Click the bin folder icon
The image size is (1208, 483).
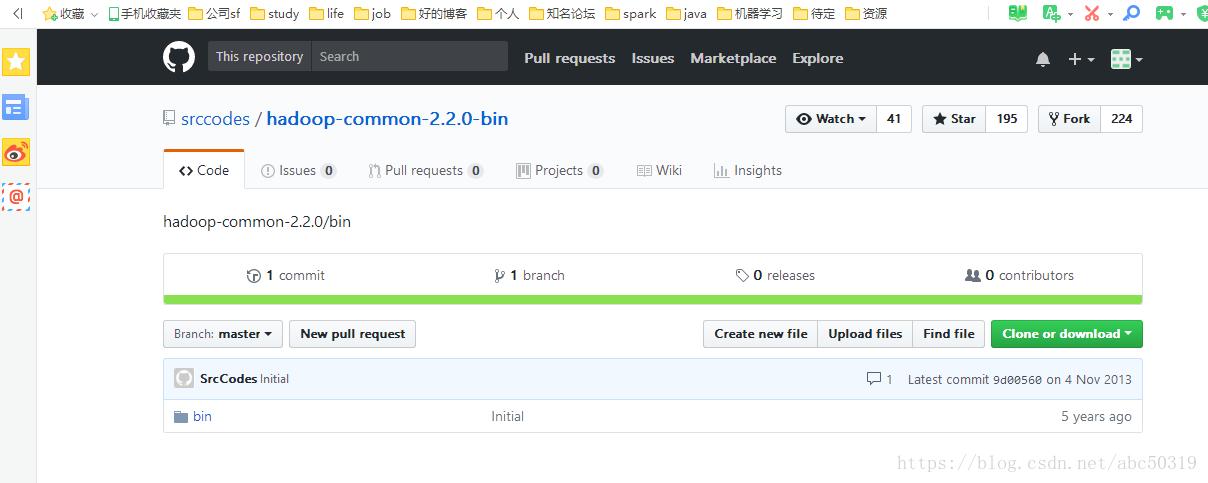pyautogui.click(x=181, y=417)
